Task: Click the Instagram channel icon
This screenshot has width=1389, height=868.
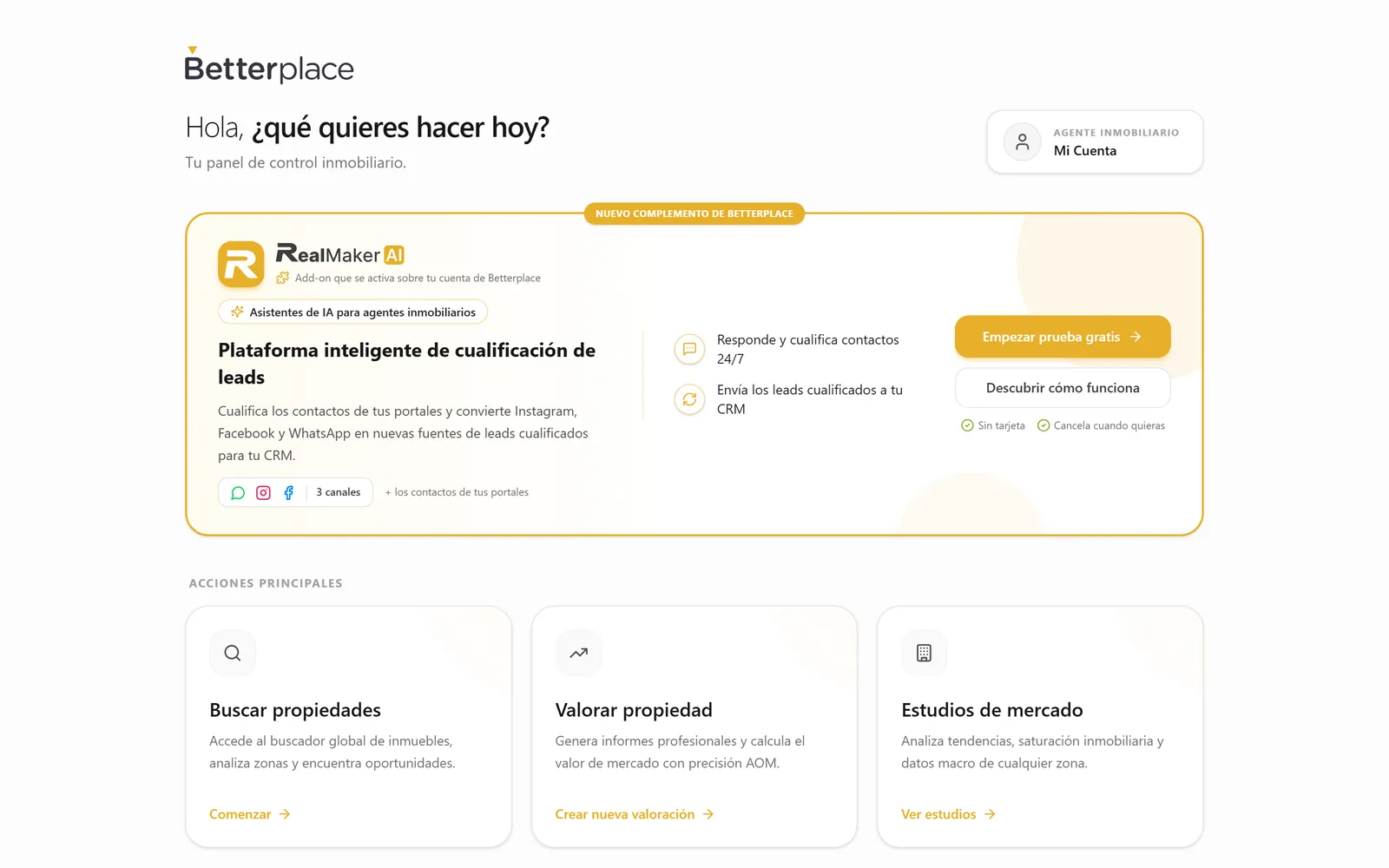Action: (263, 492)
